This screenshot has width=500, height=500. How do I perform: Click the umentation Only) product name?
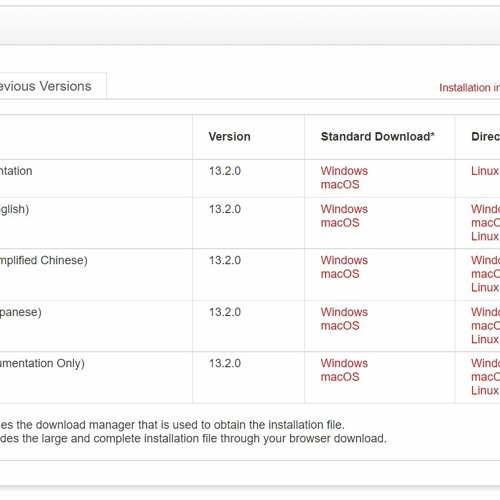42,363
